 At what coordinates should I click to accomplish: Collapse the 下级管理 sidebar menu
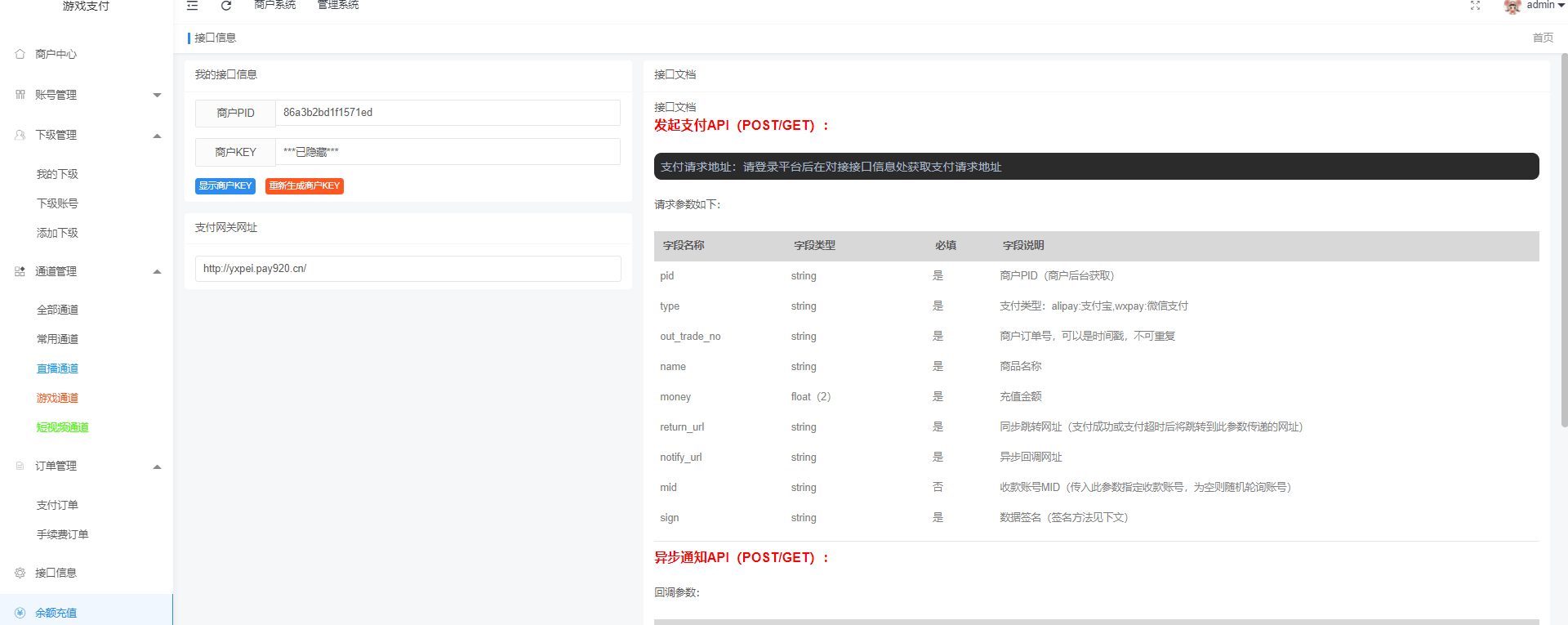click(157, 136)
